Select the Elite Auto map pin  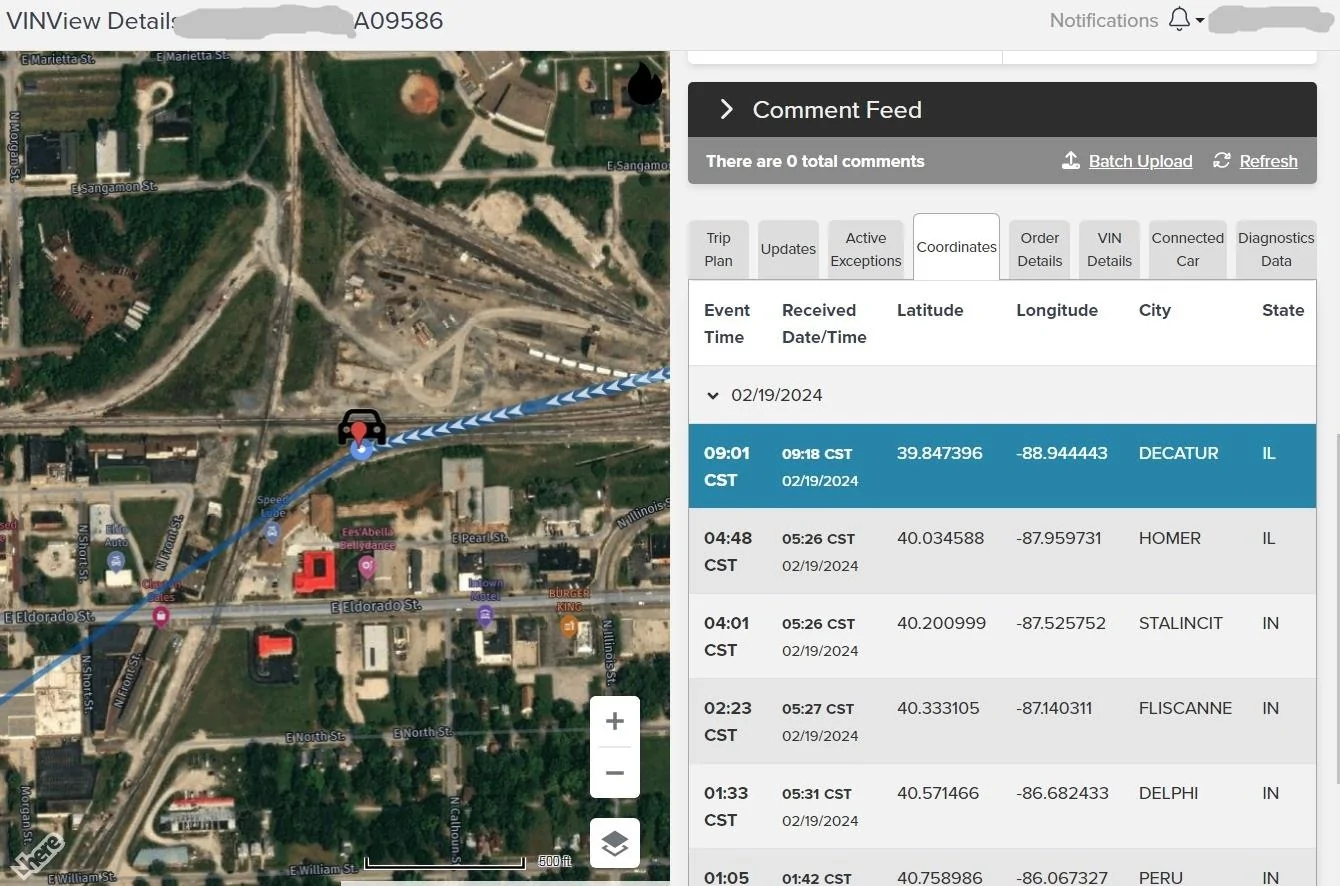click(x=116, y=561)
